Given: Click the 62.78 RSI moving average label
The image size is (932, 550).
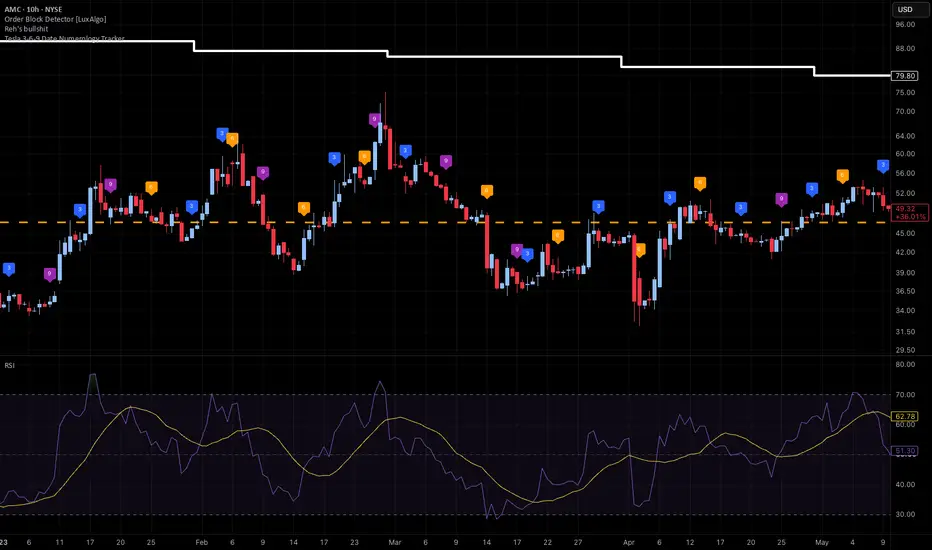Looking at the screenshot, I should (905, 416).
